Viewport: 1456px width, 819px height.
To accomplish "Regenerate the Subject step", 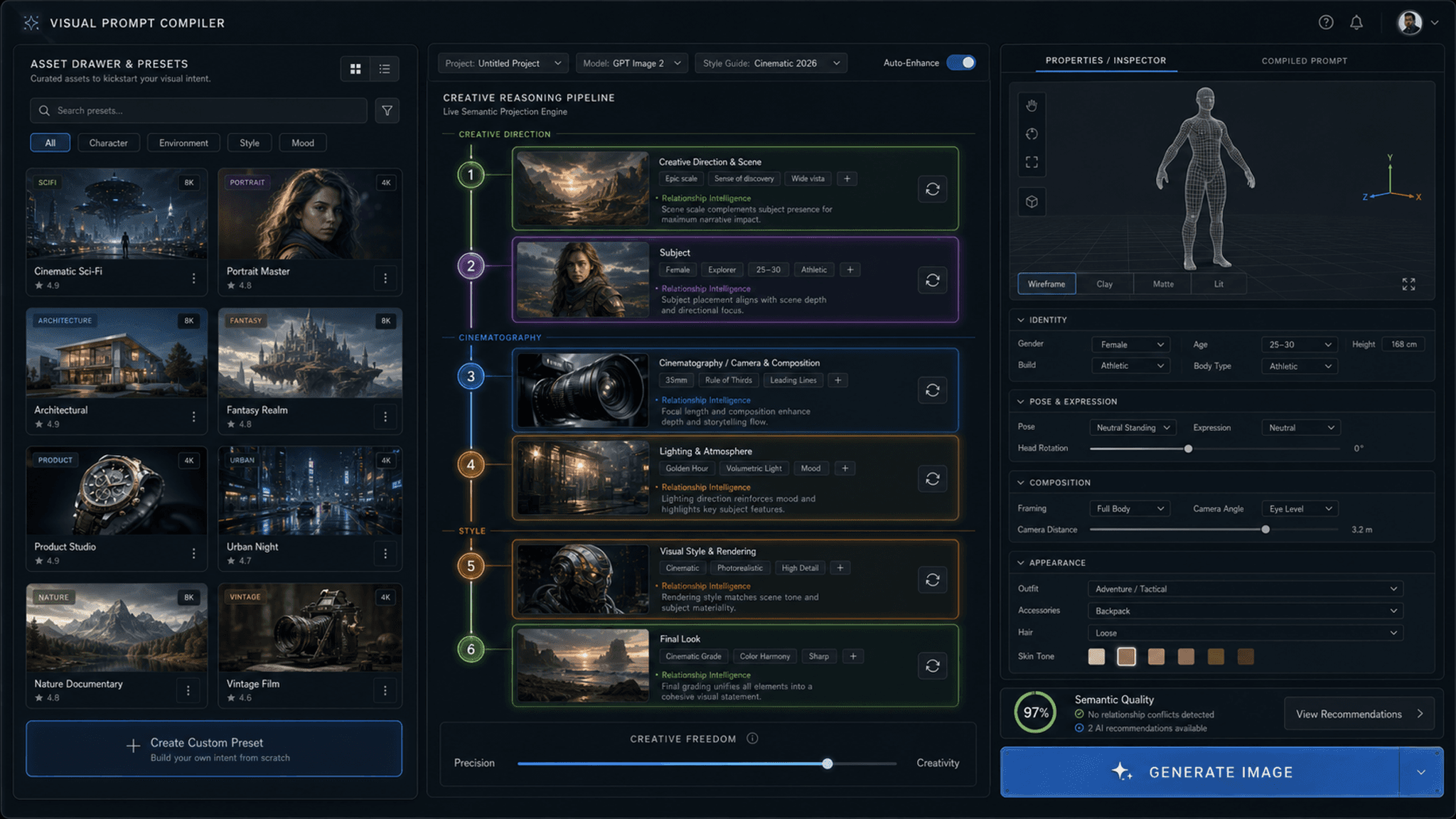I will click(933, 280).
